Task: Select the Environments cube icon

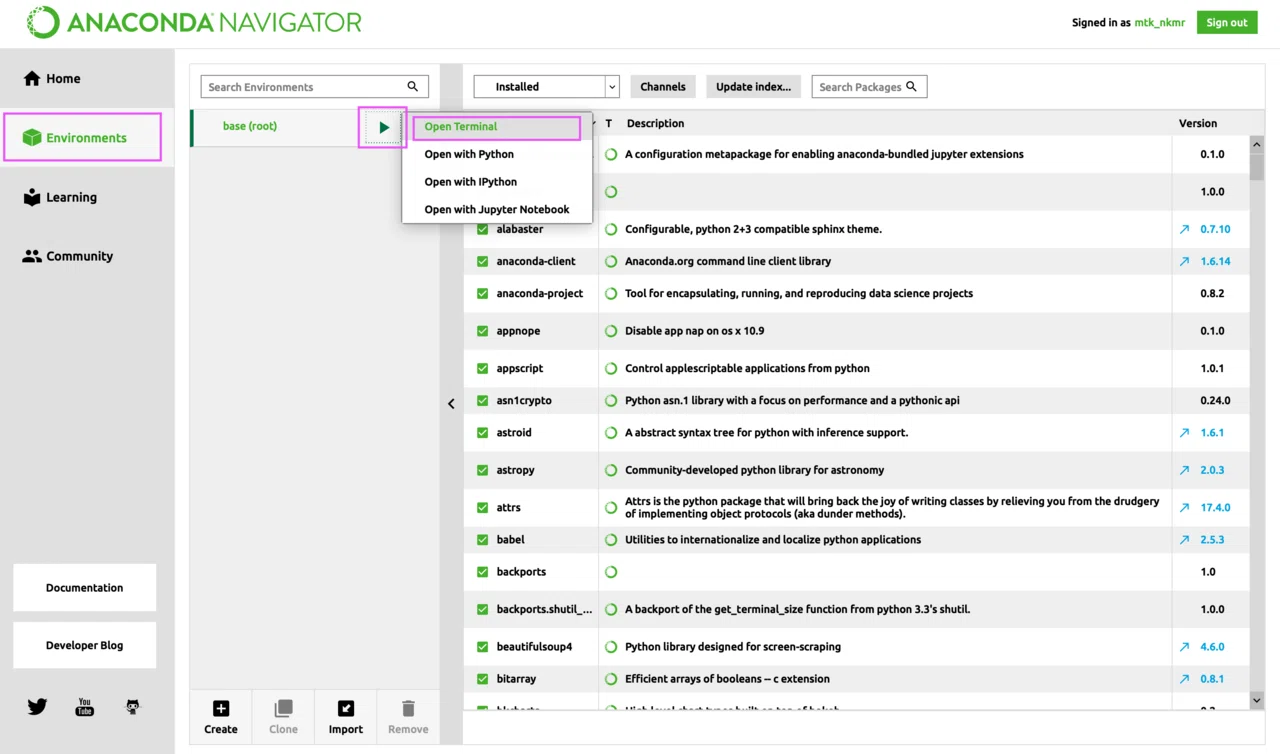Action: coord(32,138)
